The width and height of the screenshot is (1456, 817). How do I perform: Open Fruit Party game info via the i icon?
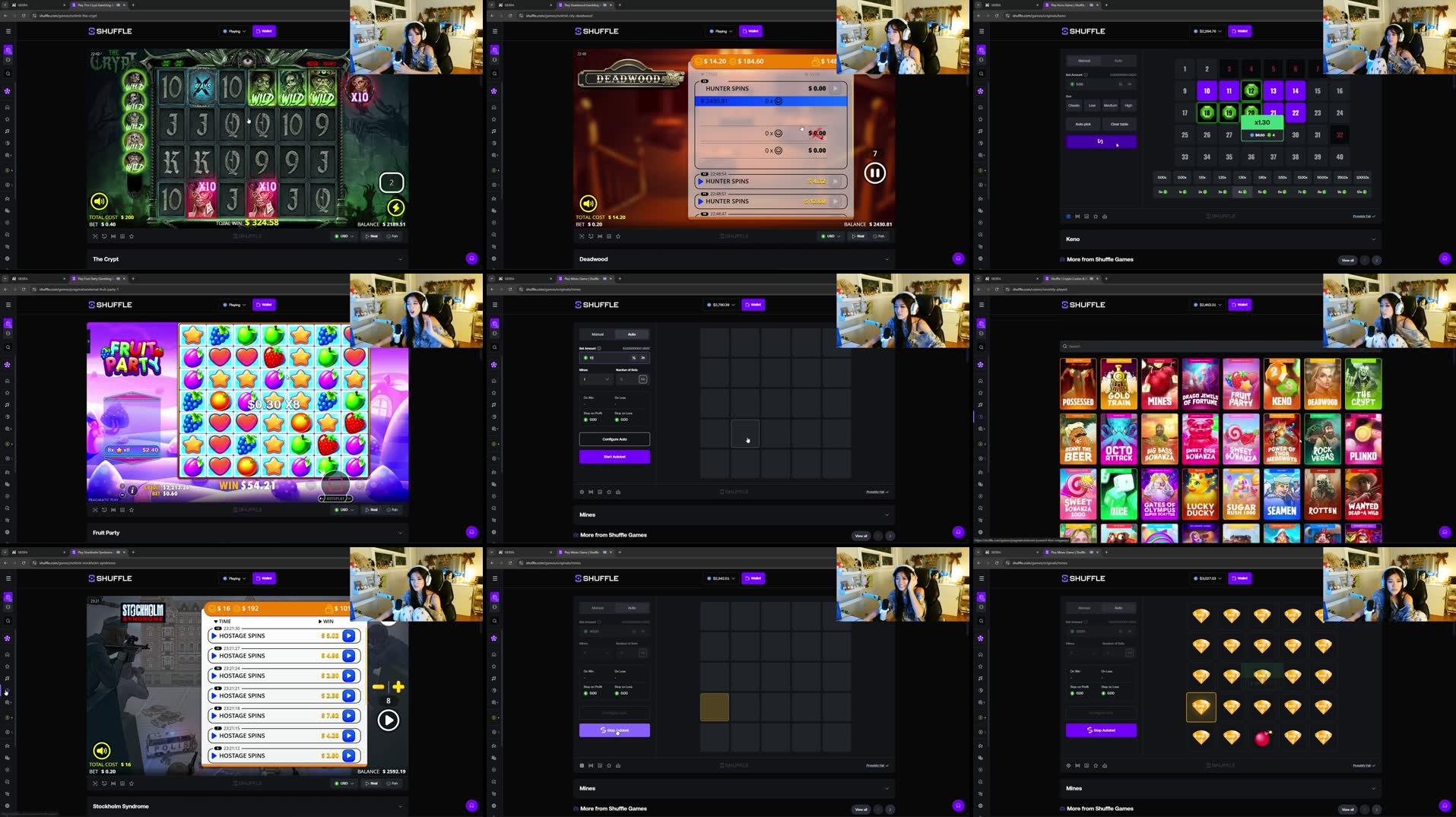[132, 490]
